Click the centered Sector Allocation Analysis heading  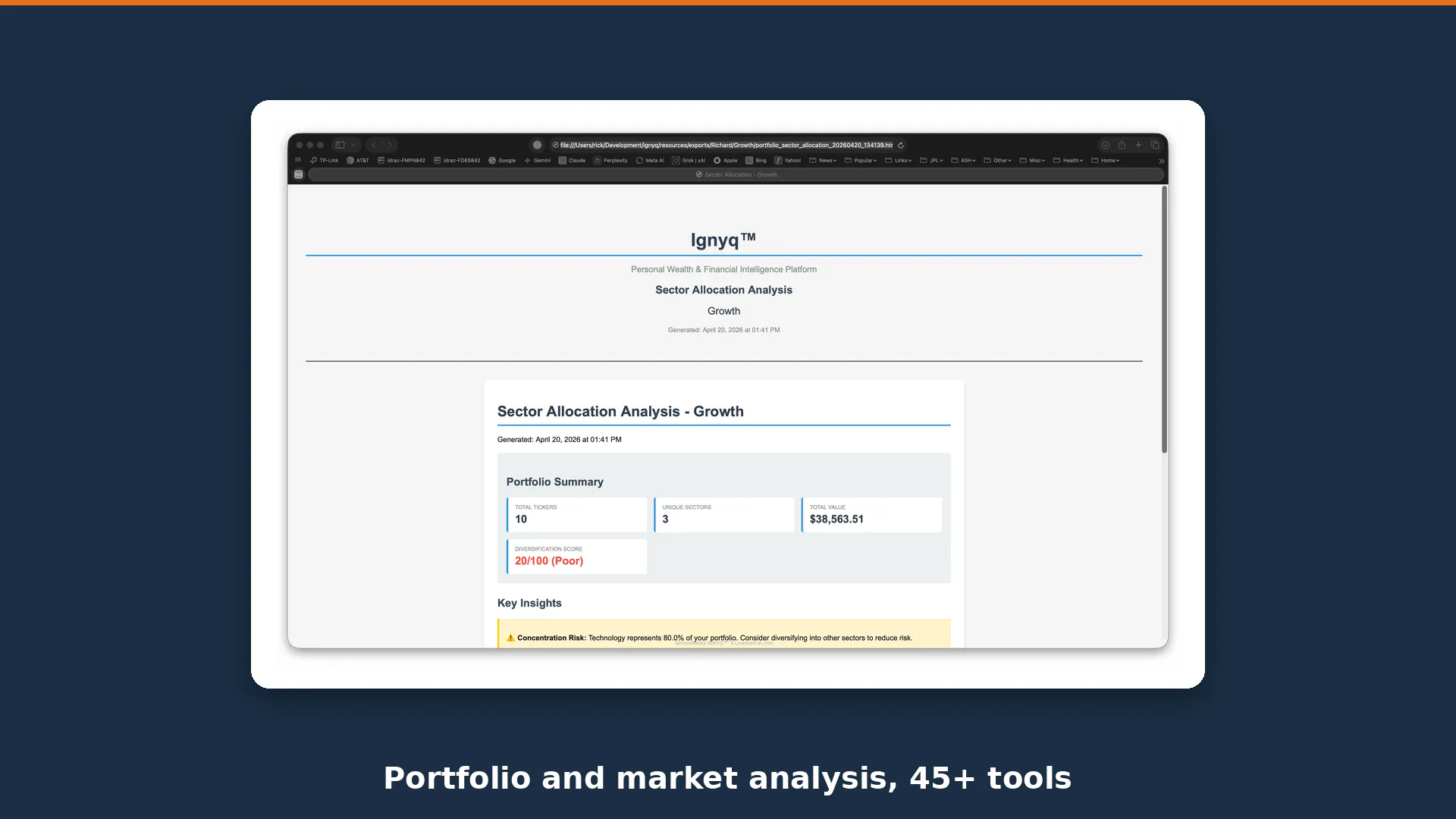pos(723,290)
